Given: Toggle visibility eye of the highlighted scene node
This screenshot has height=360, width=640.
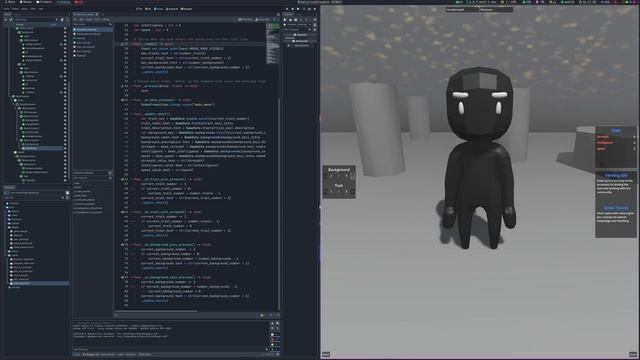Looking at the screenshot, I should click(x=65, y=148).
